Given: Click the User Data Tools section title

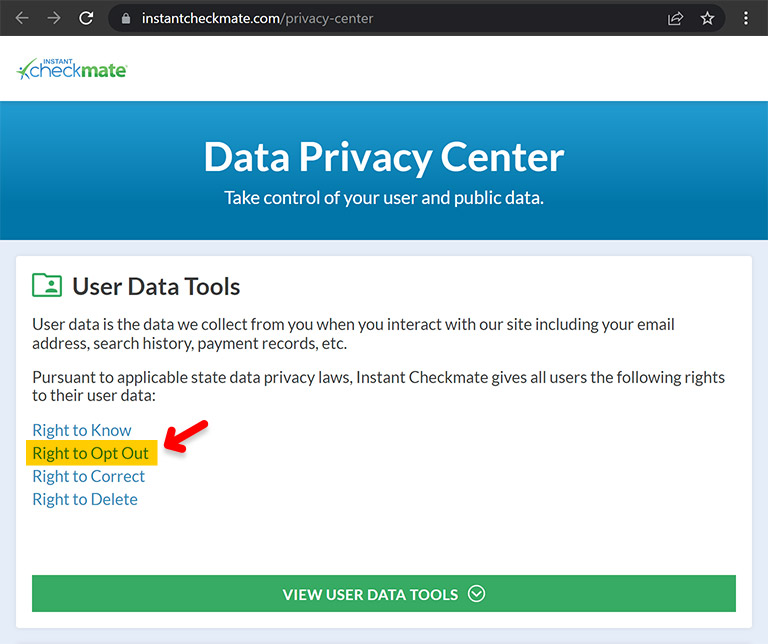Looking at the screenshot, I should (x=156, y=286).
